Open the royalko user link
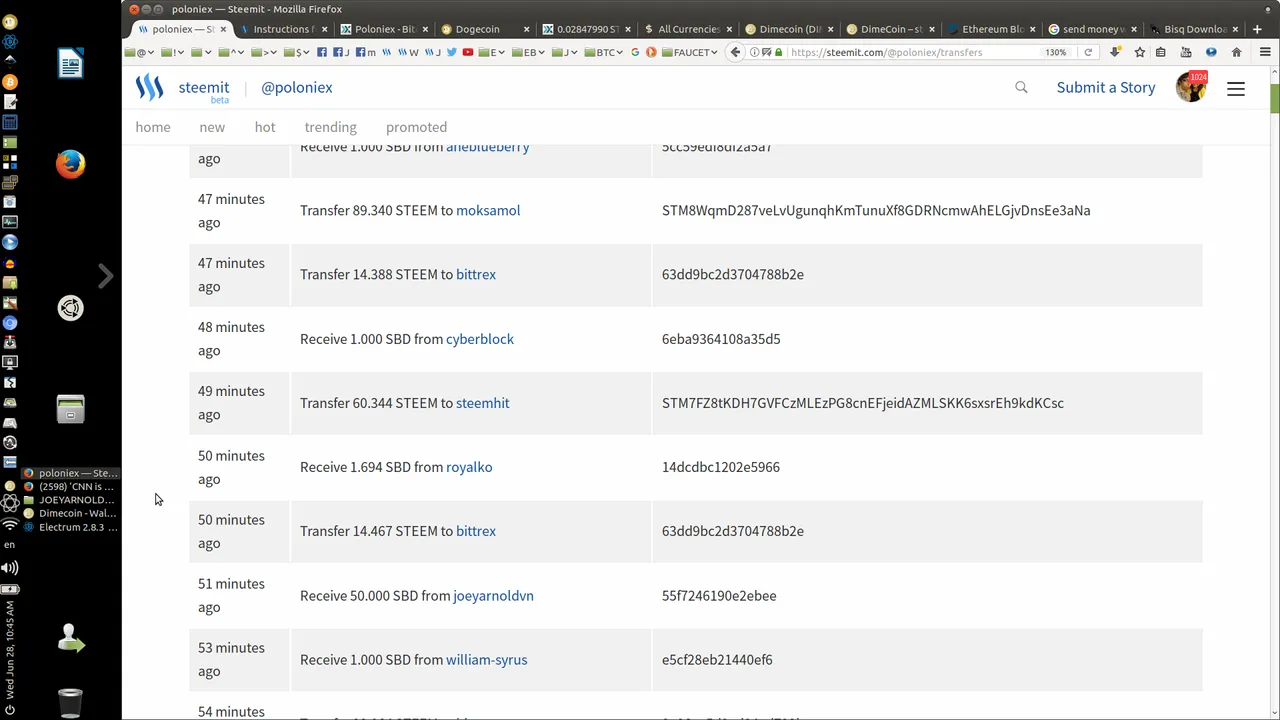This screenshot has width=1280, height=720. coord(469,467)
